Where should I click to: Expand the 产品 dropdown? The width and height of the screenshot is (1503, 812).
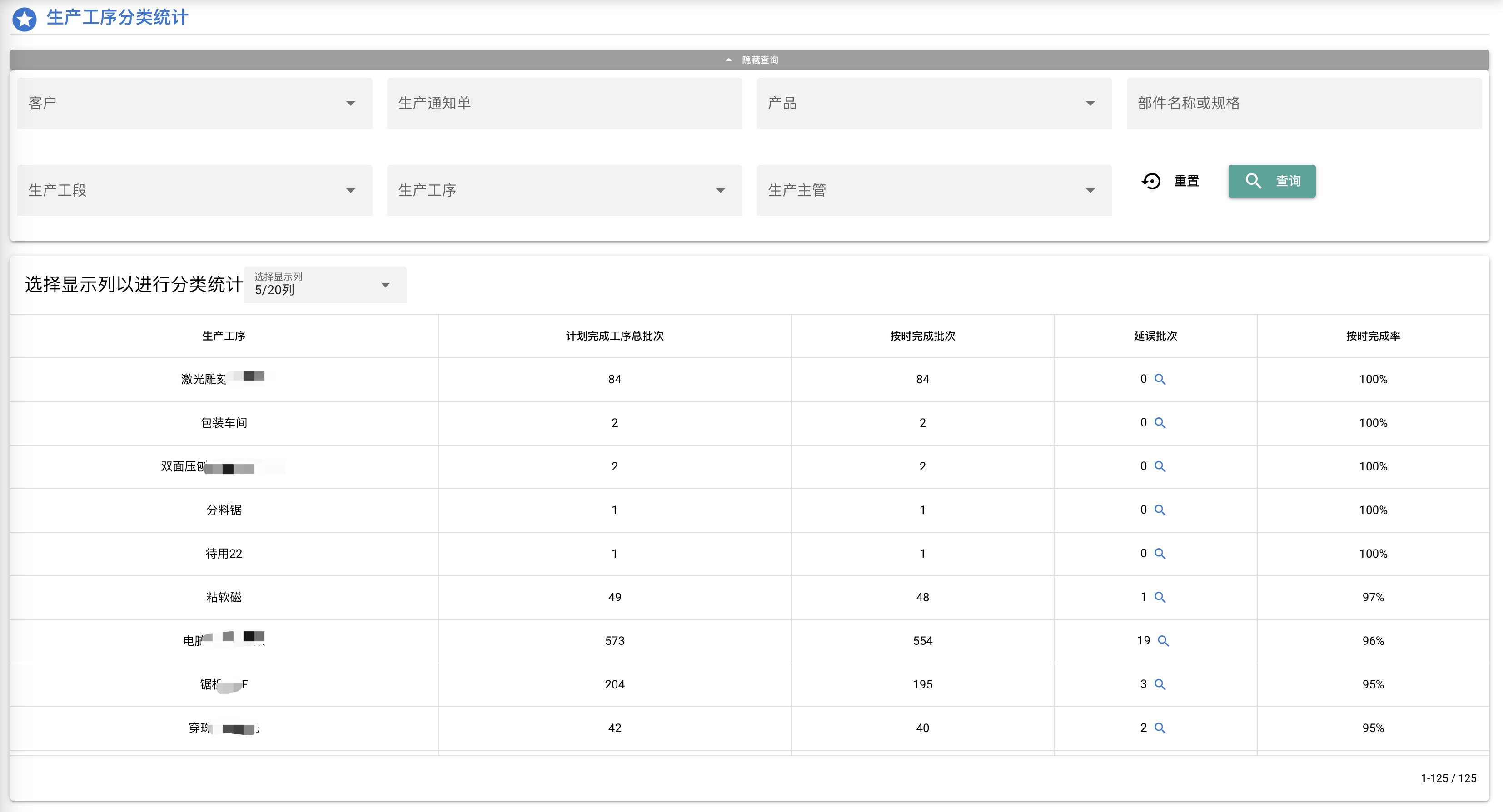click(934, 103)
